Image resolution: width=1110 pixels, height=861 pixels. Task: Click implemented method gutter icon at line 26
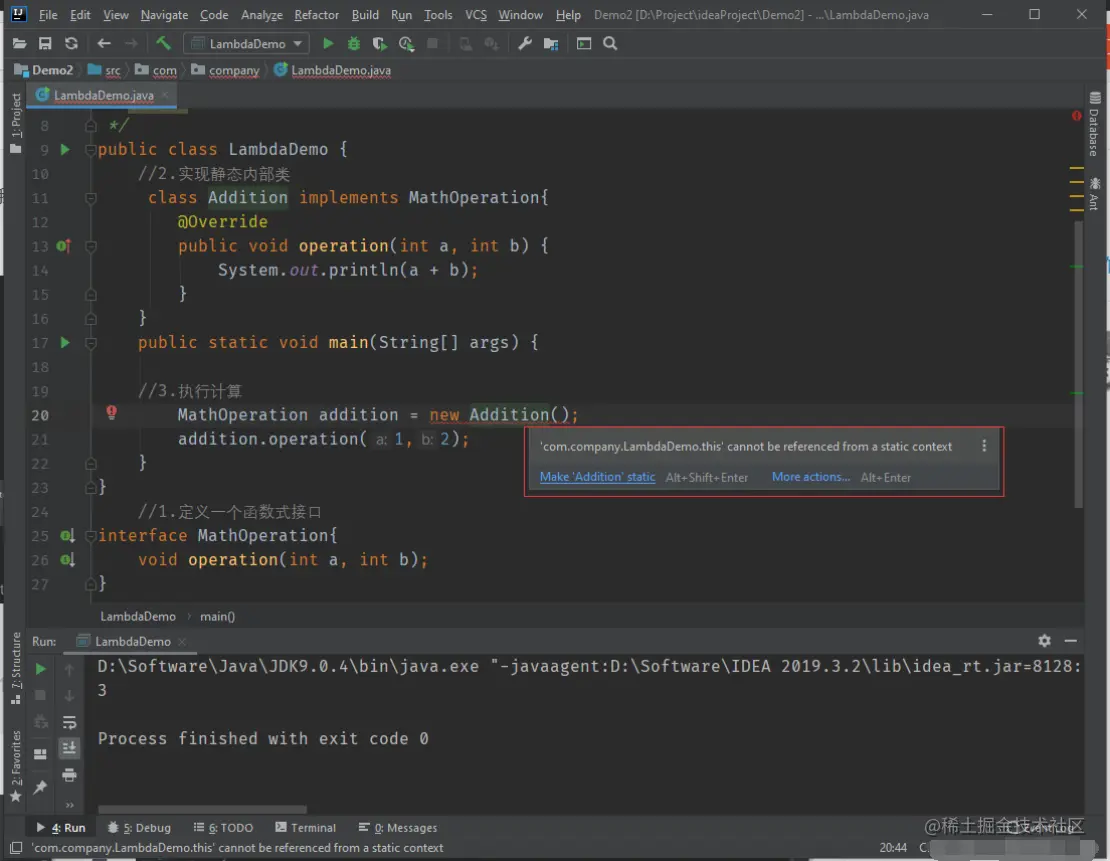67,560
